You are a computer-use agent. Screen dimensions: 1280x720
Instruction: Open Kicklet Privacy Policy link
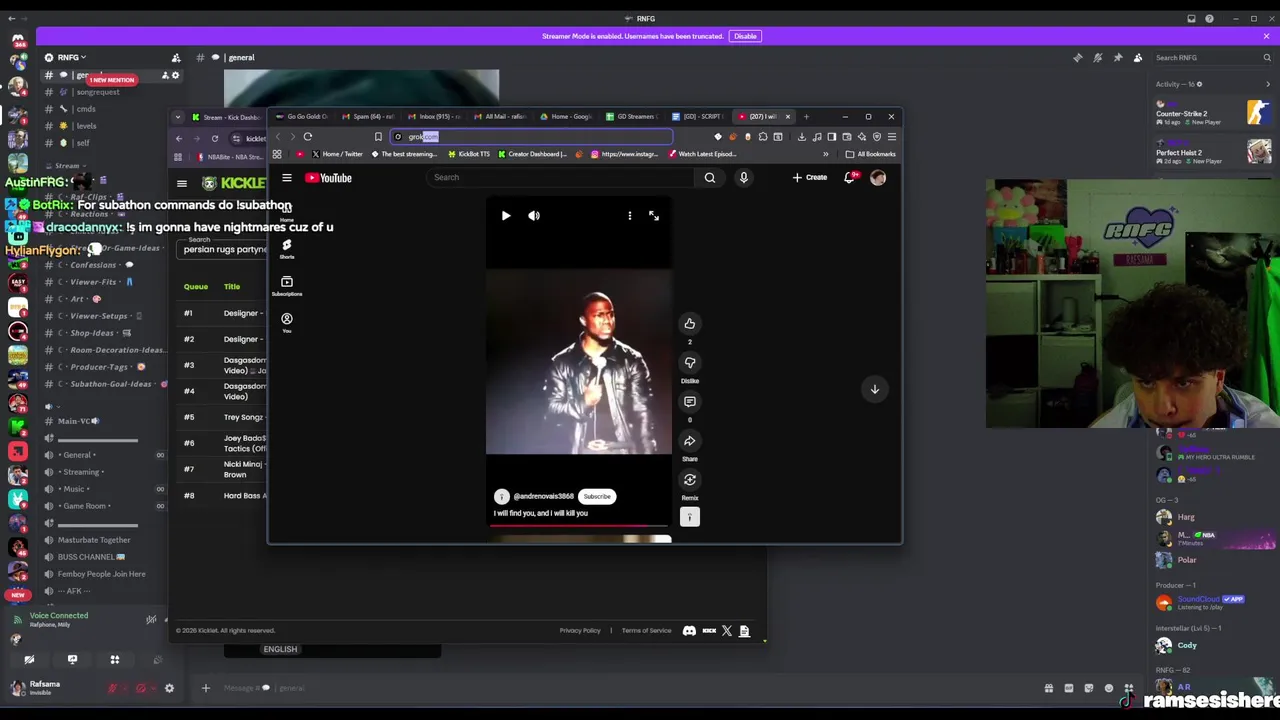click(580, 631)
